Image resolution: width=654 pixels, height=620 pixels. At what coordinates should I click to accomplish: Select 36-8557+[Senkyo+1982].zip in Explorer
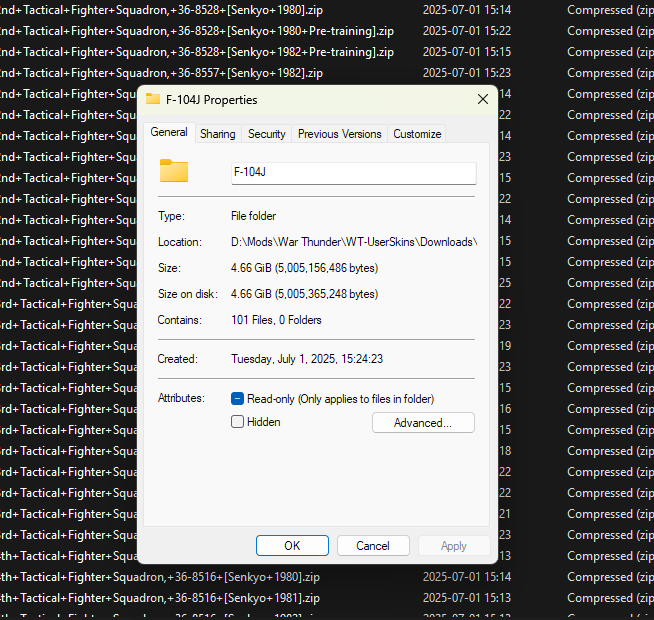point(161,73)
